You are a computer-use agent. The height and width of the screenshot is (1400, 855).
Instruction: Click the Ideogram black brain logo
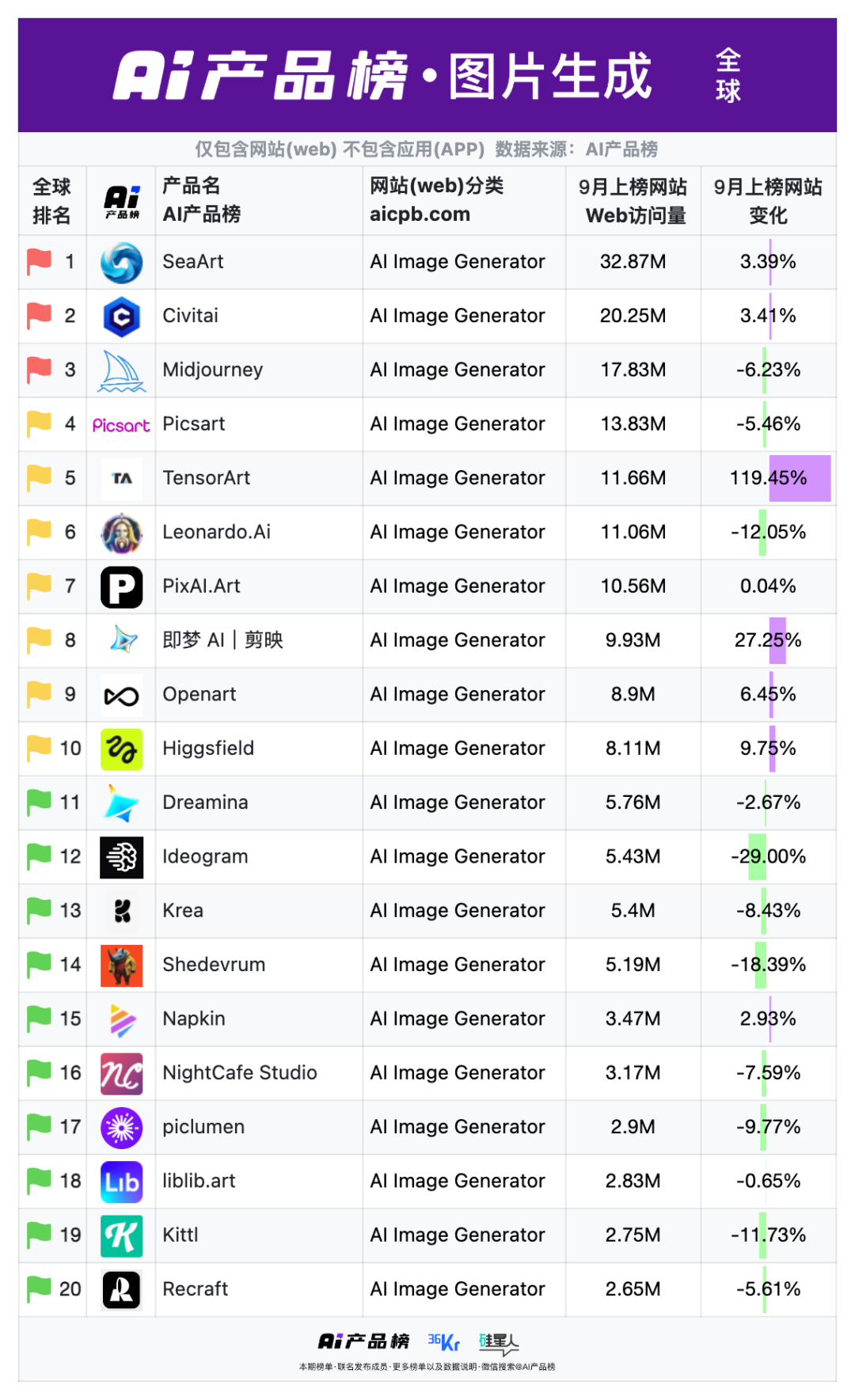(x=121, y=857)
